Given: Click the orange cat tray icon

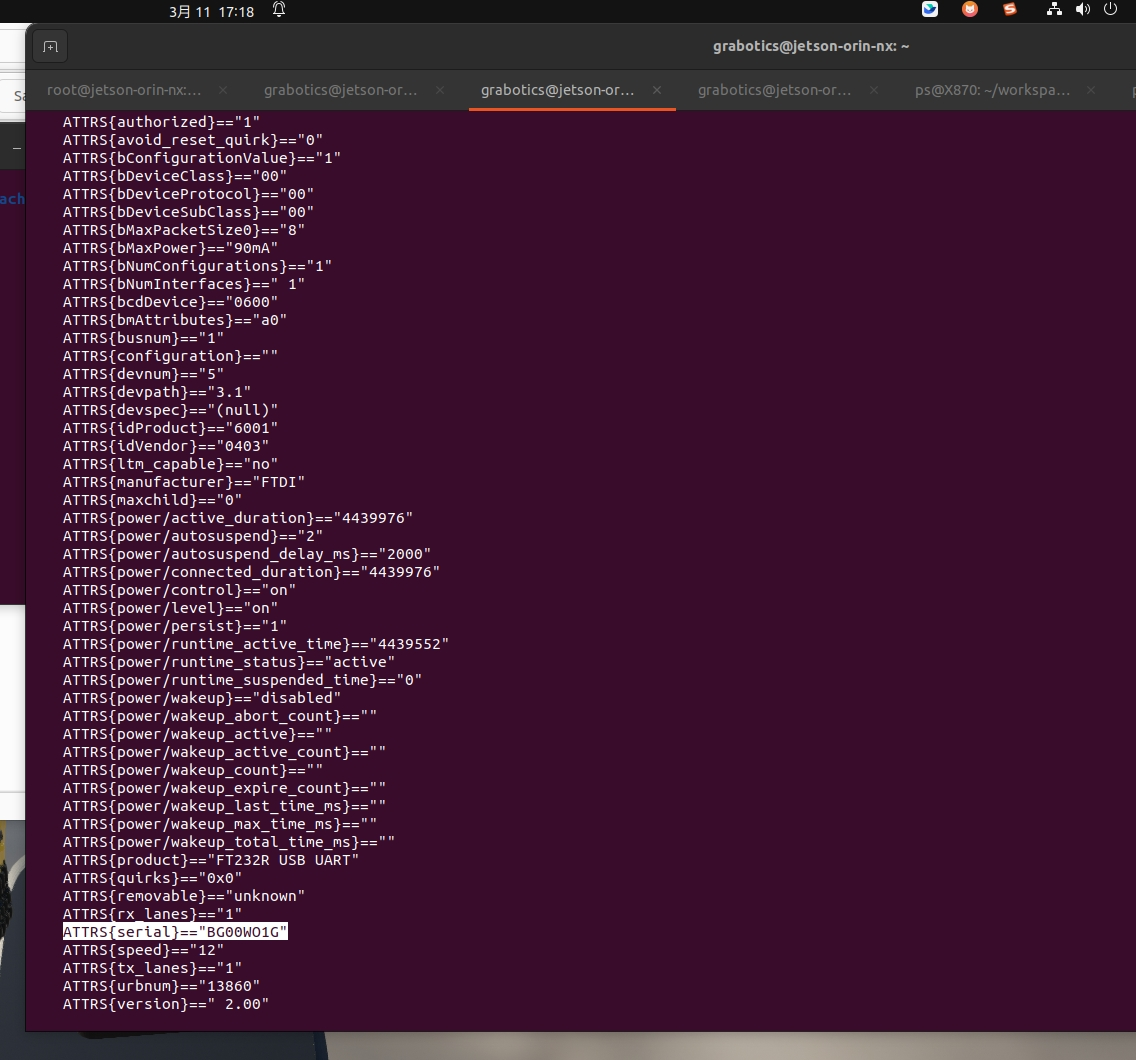Looking at the screenshot, I should click(x=970, y=10).
